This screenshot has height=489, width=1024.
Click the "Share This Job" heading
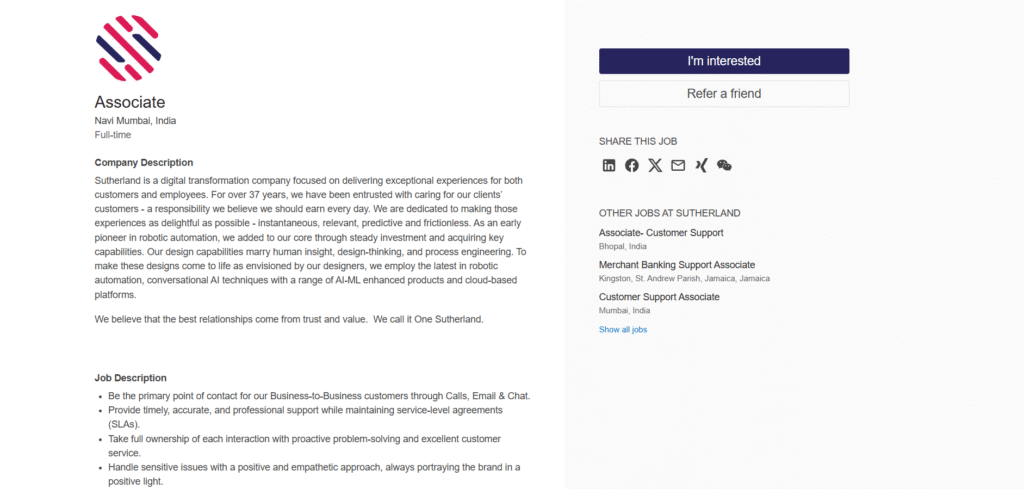pos(638,141)
